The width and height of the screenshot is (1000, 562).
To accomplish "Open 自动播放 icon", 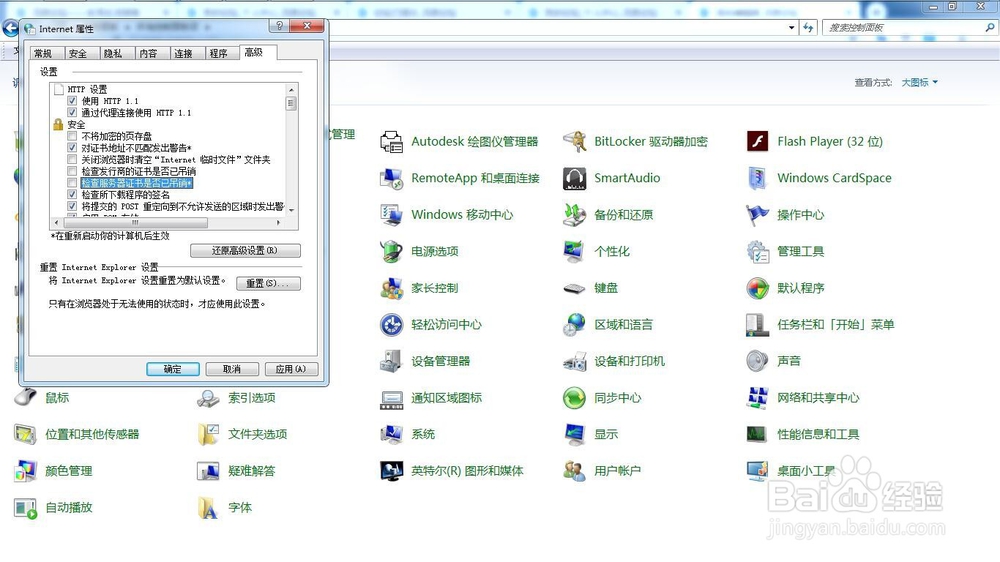I will pos(26,508).
